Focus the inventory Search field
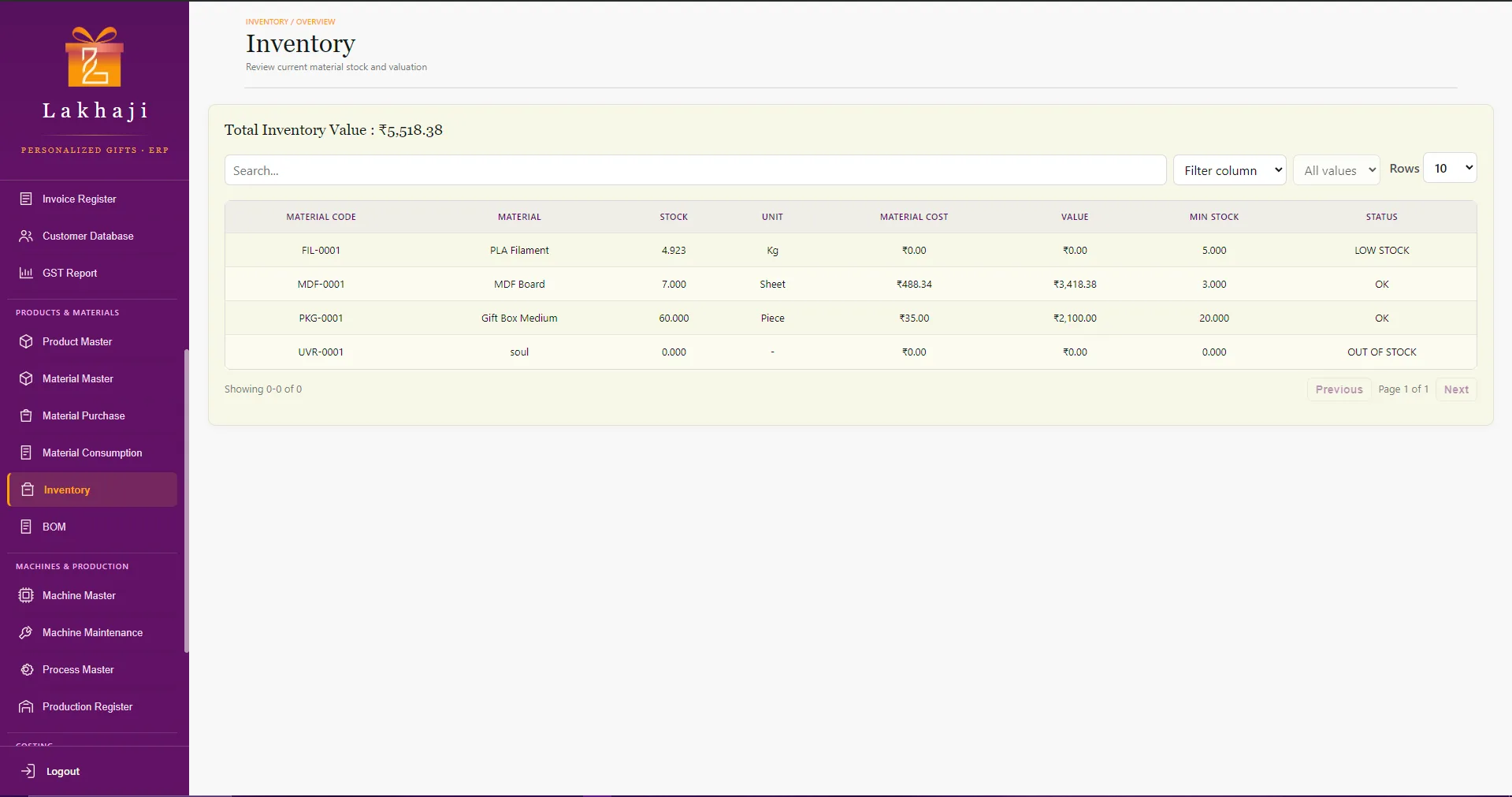Image resolution: width=1512 pixels, height=797 pixels. click(x=695, y=170)
